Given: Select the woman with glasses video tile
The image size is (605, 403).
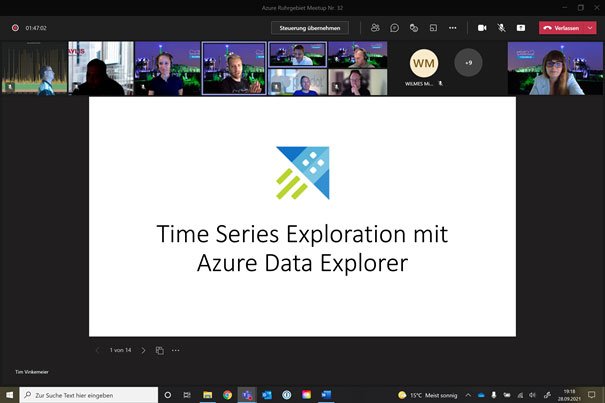Looking at the screenshot, I should tap(555, 68).
